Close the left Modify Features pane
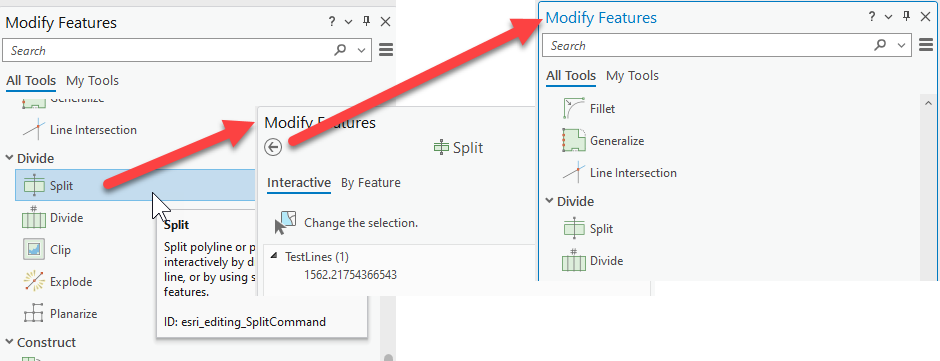Image resolution: width=940 pixels, height=361 pixels. (x=385, y=22)
